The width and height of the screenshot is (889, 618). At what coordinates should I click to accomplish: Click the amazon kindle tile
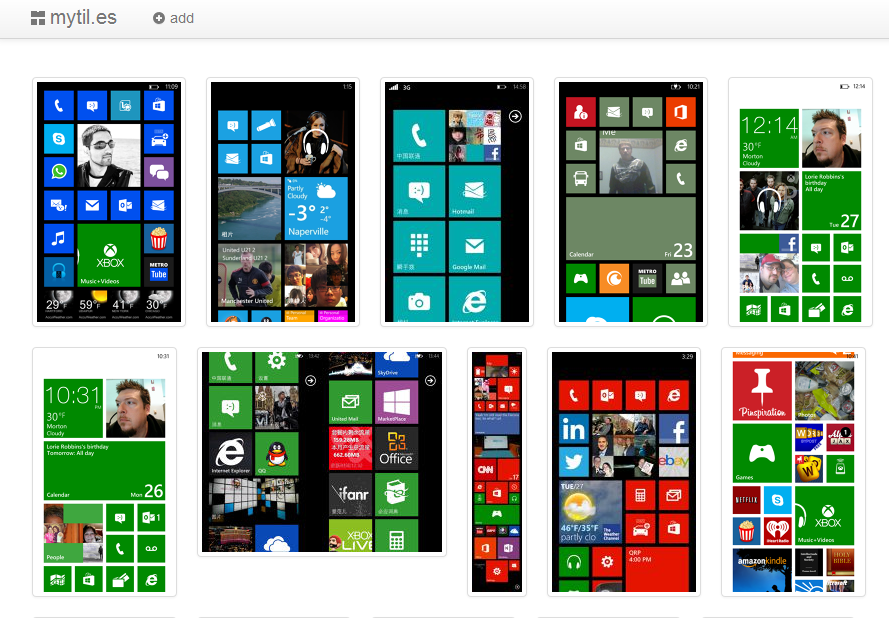point(762,570)
